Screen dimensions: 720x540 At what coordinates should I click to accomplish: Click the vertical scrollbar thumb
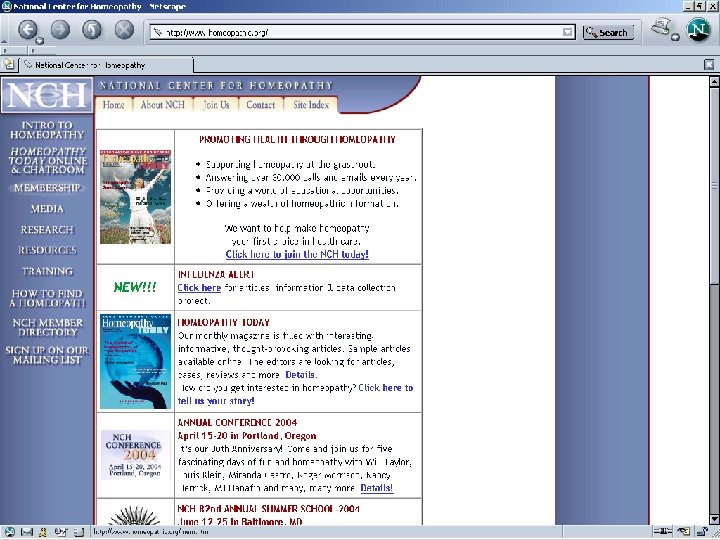[x=714, y=185]
